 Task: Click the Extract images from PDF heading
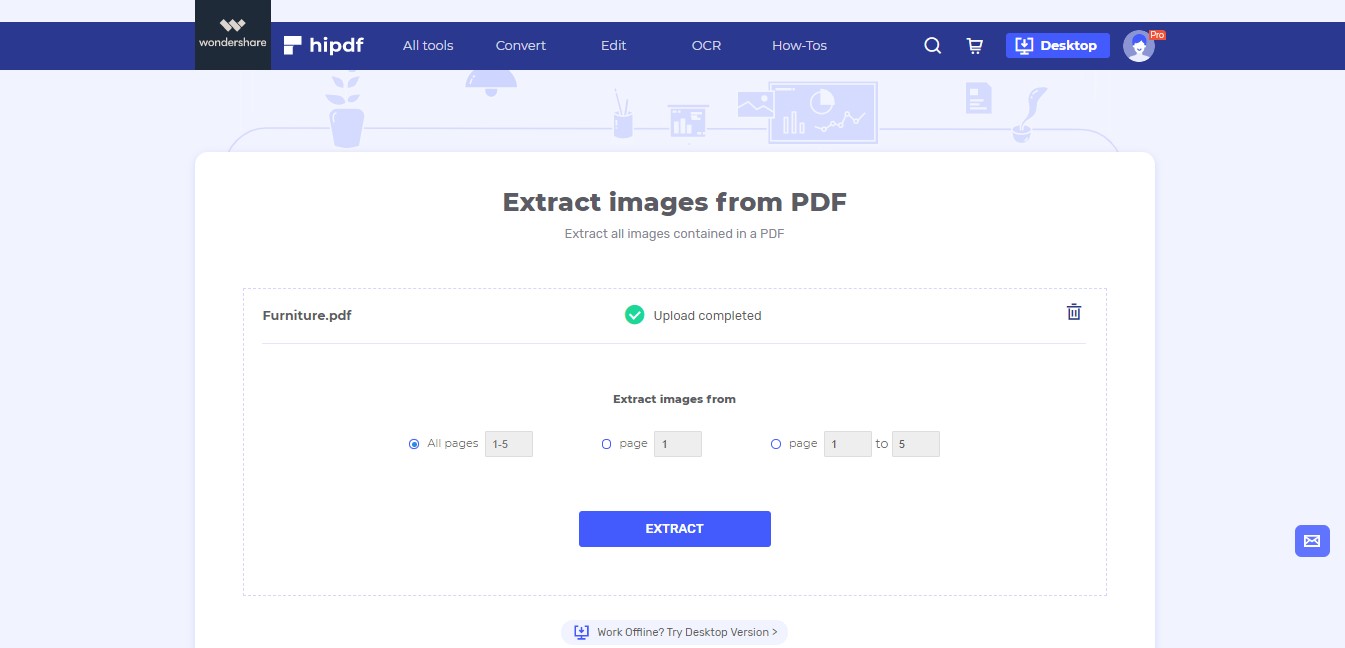(675, 202)
